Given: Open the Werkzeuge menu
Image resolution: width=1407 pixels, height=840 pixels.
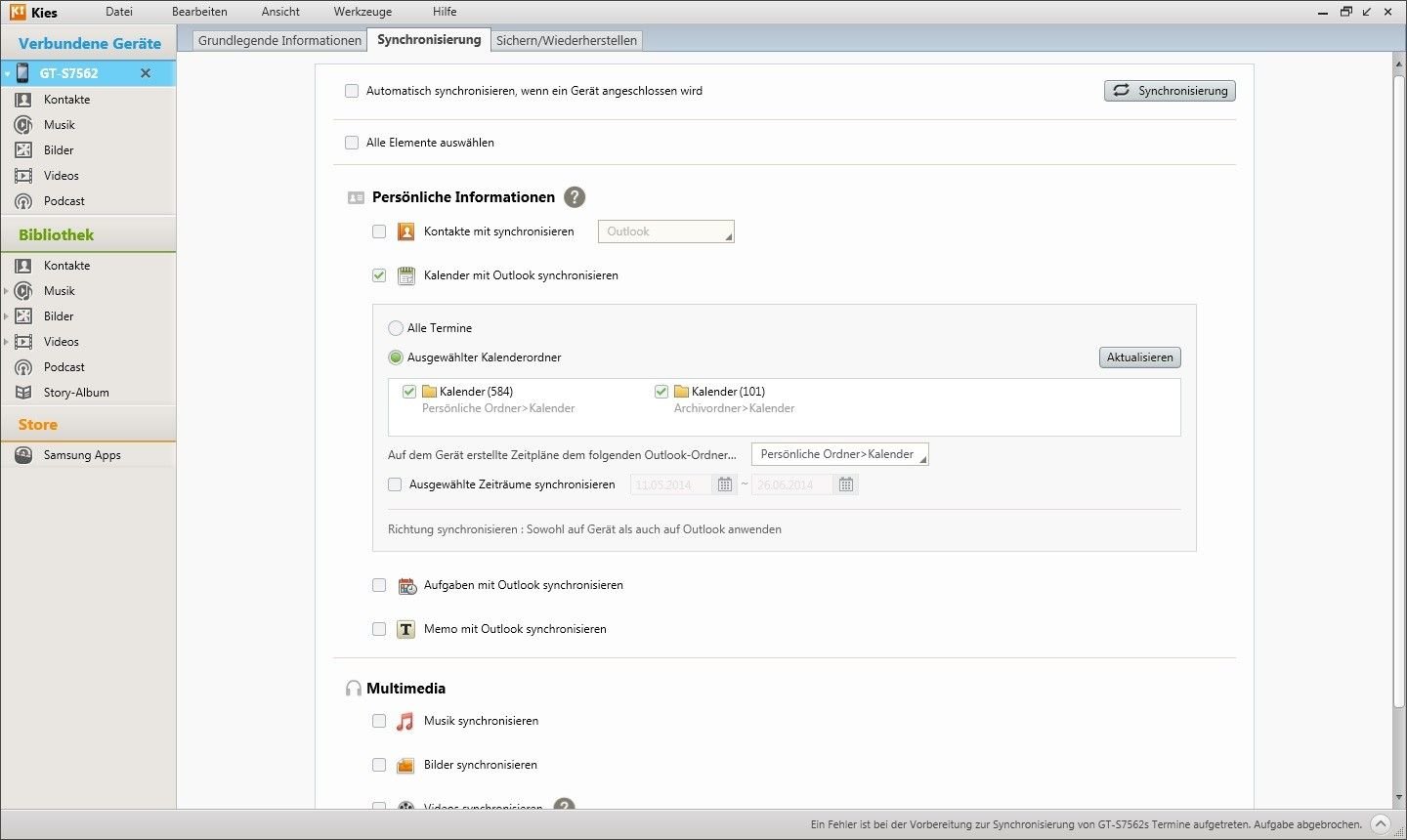Looking at the screenshot, I should (362, 12).
